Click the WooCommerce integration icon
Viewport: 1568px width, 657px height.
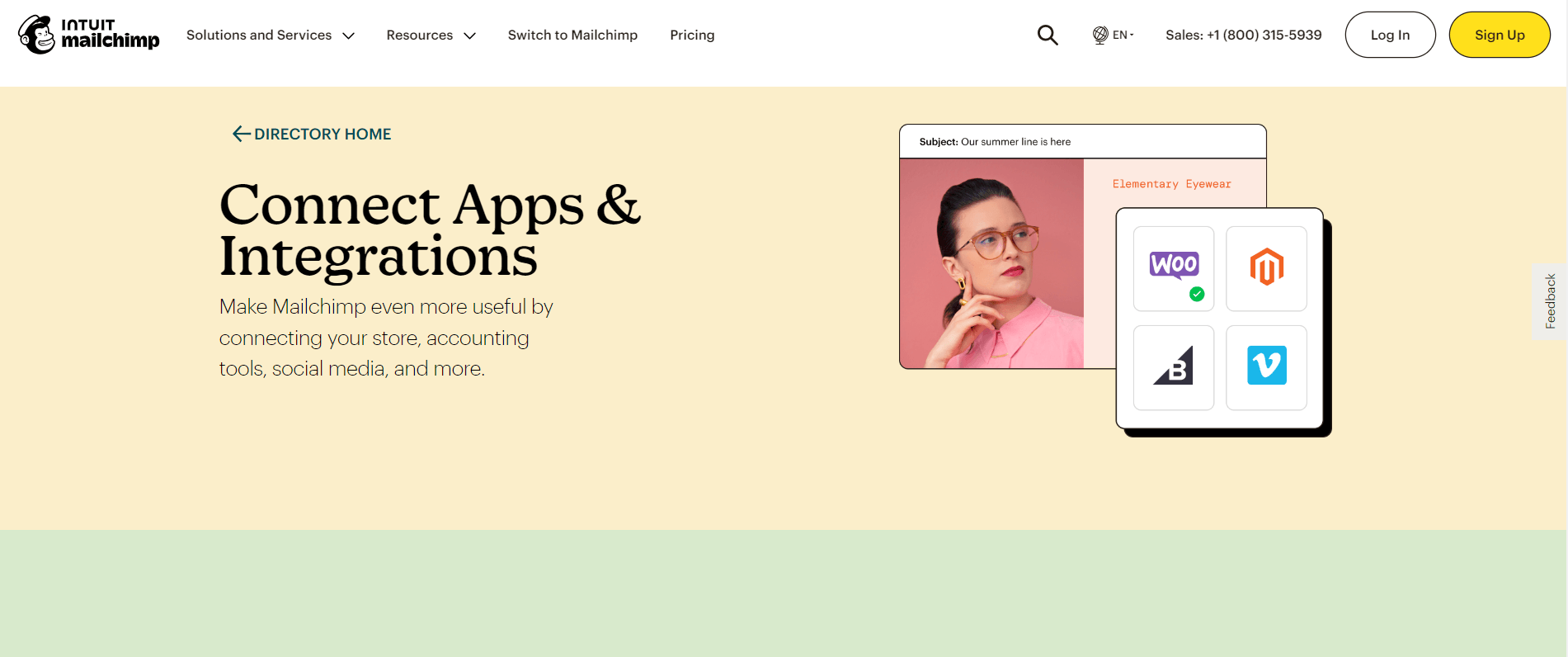tap(1174, 265)
